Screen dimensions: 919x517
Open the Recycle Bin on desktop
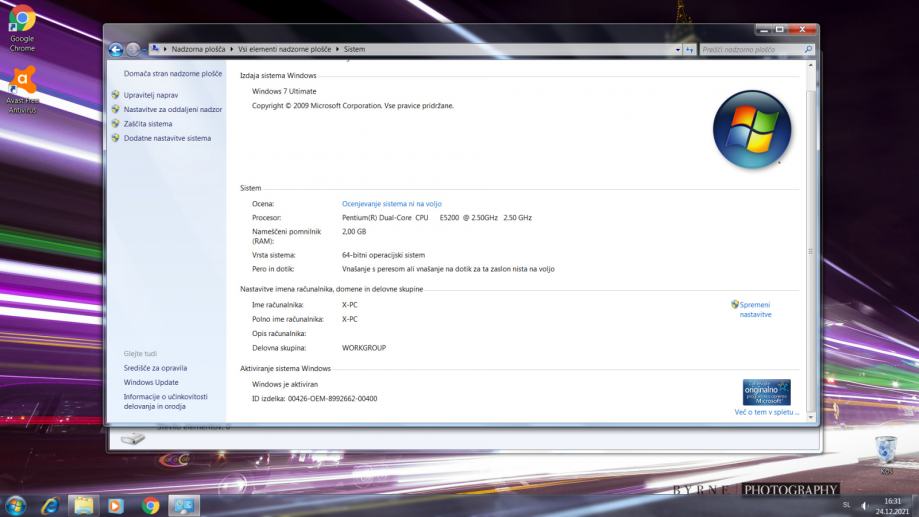tap(885, 451)
